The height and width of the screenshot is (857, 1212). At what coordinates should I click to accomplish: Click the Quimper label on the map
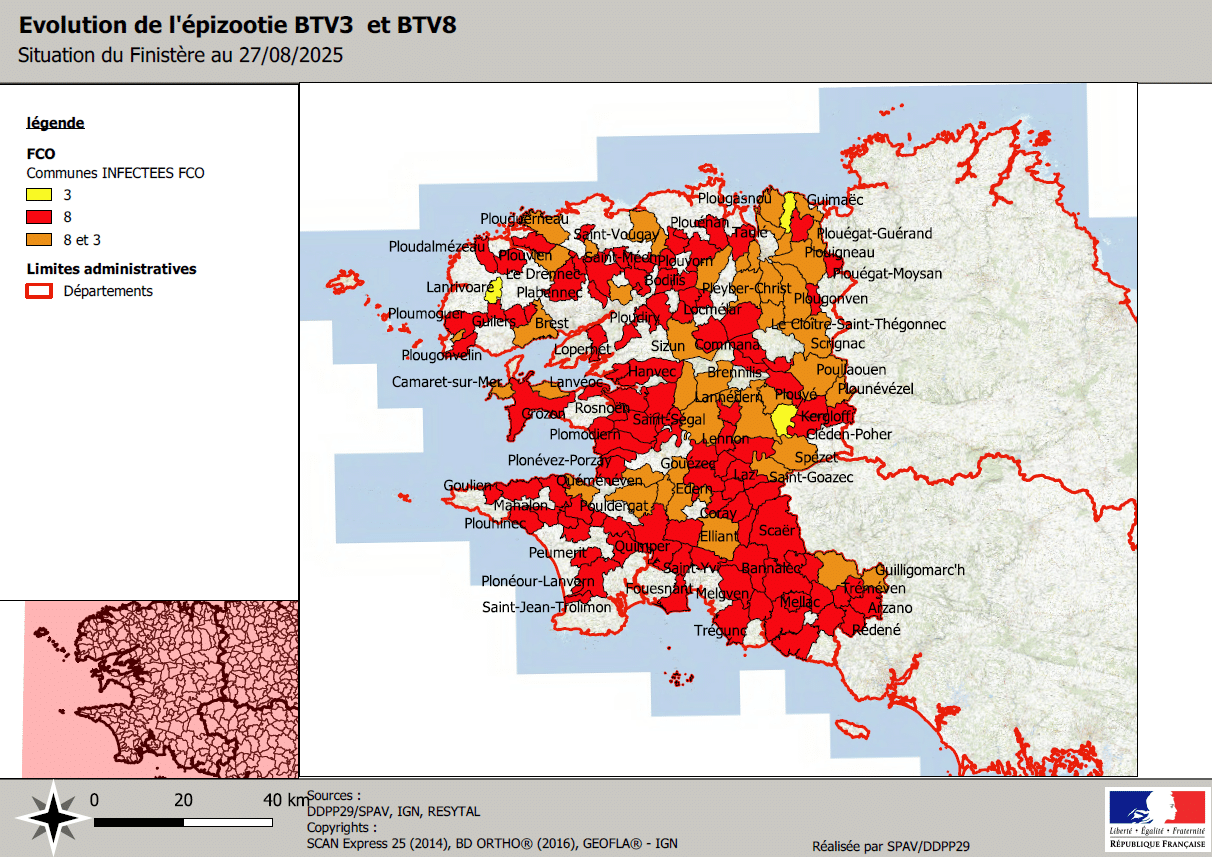(x=640, y=547)
